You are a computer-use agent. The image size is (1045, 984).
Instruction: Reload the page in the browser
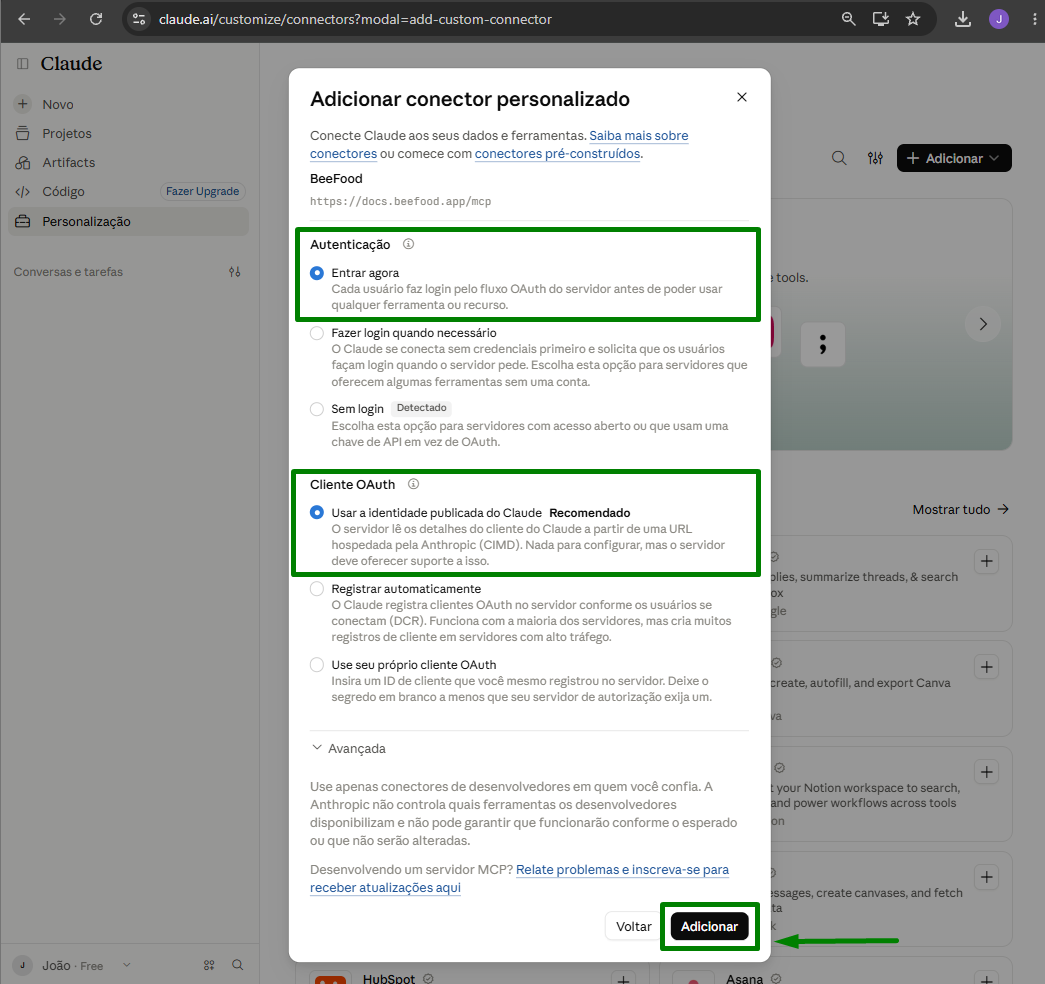click(96, 19)
